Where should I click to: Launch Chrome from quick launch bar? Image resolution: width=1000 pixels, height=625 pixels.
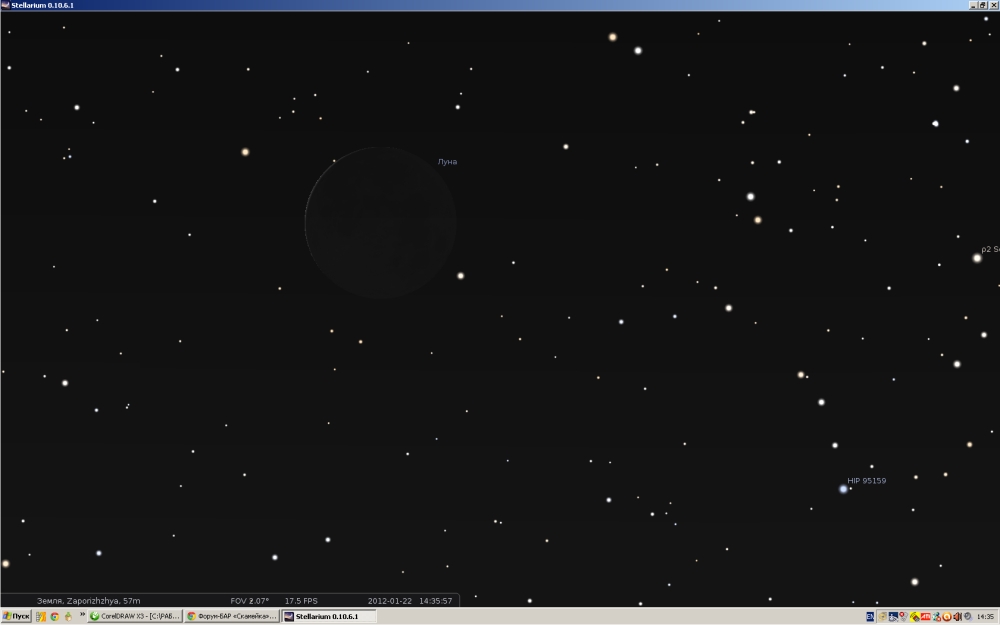[54, 616]
